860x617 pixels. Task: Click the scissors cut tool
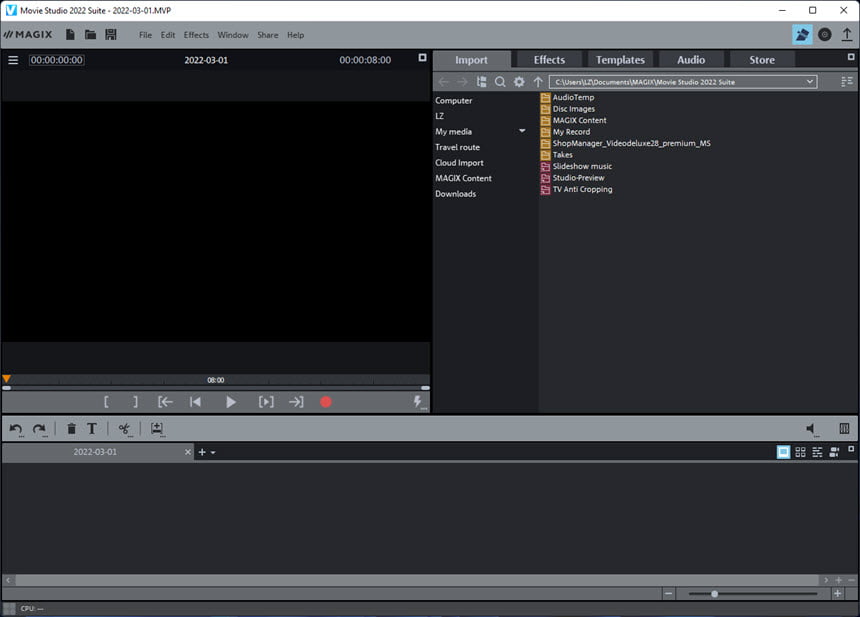(x=125, y=429)
